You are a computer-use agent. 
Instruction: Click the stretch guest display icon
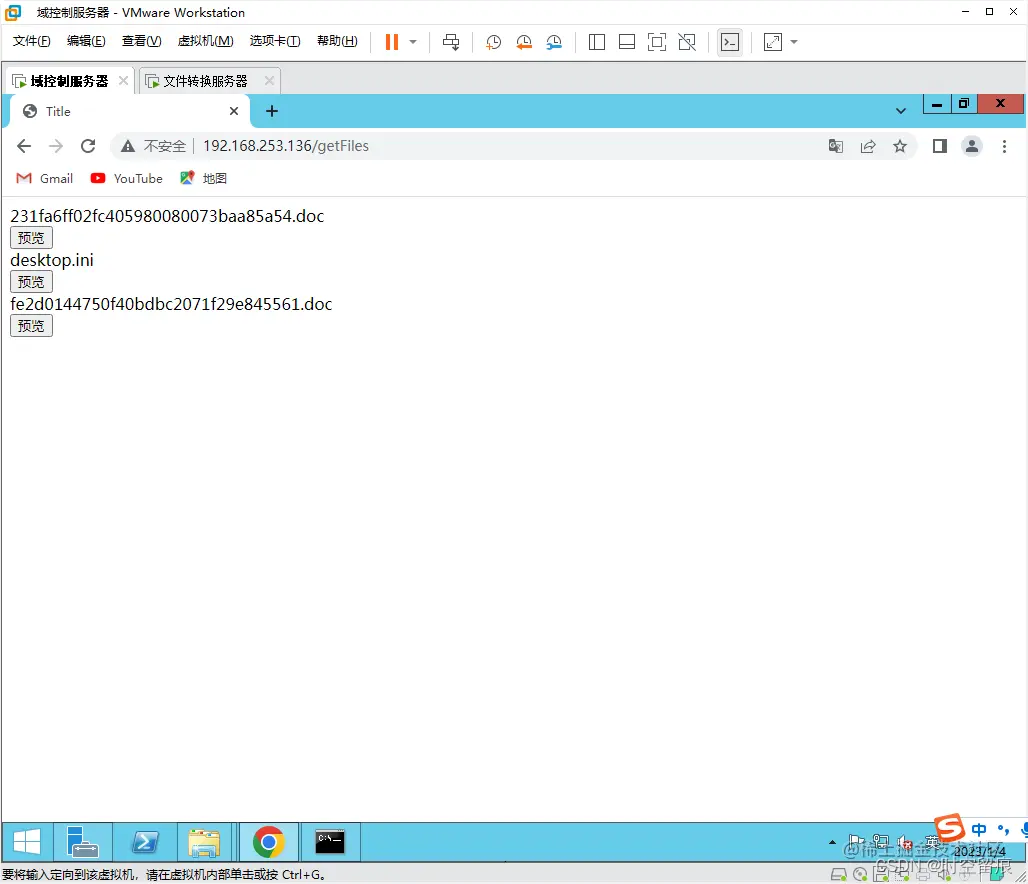(773, 42)
